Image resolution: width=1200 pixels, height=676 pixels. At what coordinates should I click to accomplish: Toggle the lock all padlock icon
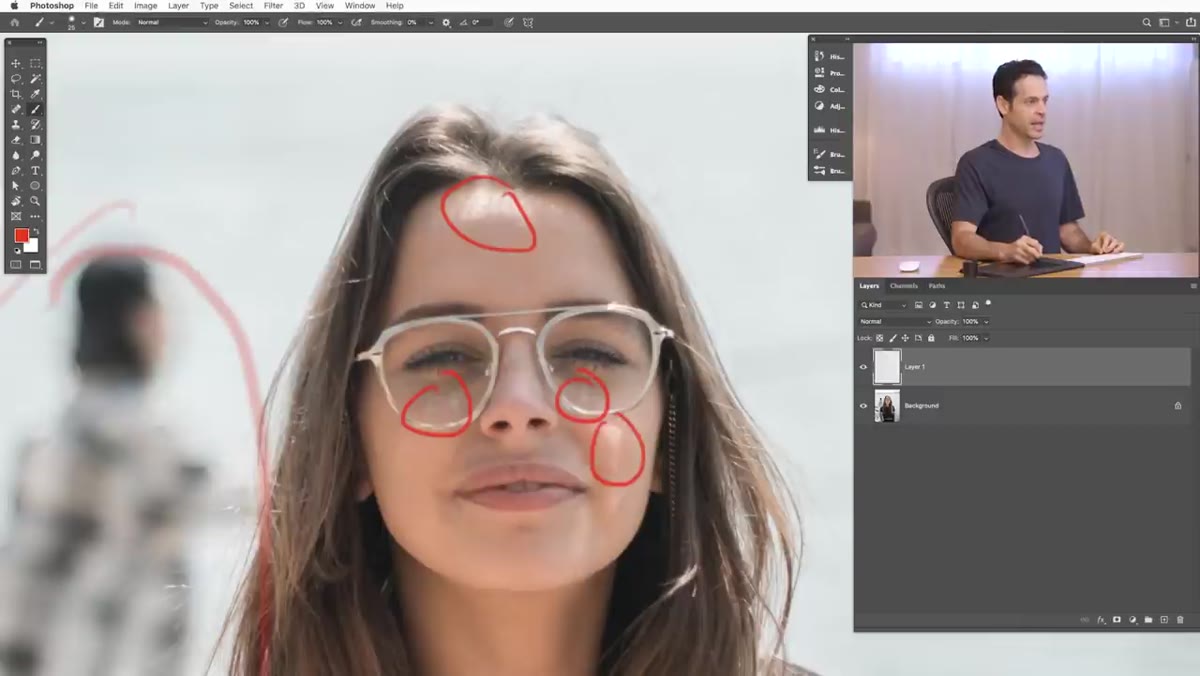[x=931, y=338]
